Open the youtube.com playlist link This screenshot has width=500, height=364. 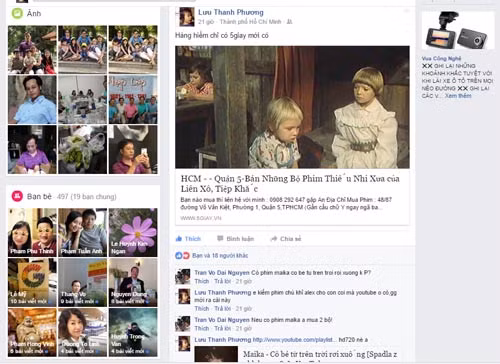click(x=294, y=340)
